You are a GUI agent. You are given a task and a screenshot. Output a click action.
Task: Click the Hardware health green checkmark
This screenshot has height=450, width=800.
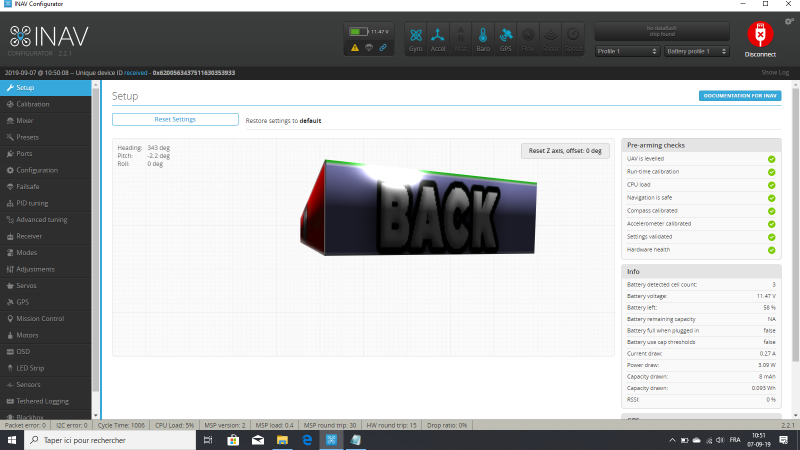pyautogui.click(x=771, y=250)
